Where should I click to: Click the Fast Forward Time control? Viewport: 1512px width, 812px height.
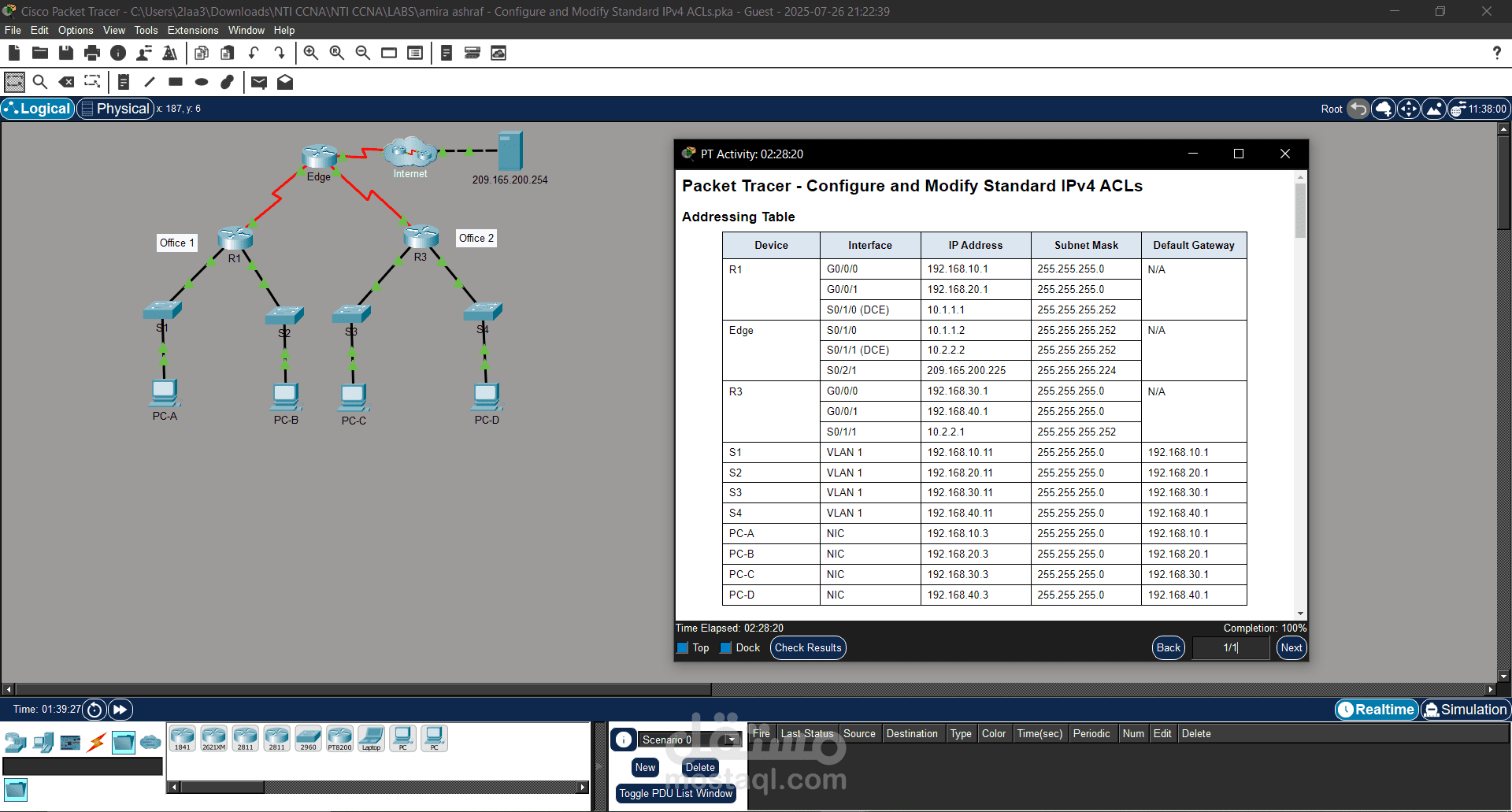click(120, 710)
